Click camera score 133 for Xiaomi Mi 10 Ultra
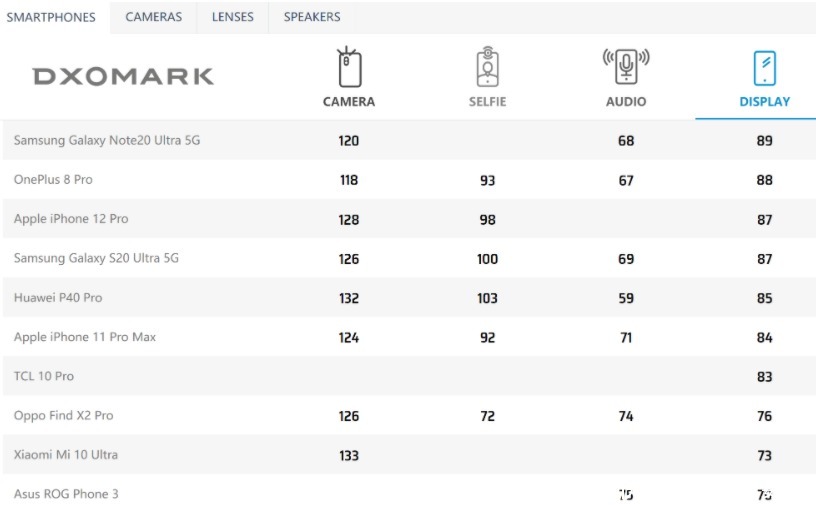 tap(349, 456)
